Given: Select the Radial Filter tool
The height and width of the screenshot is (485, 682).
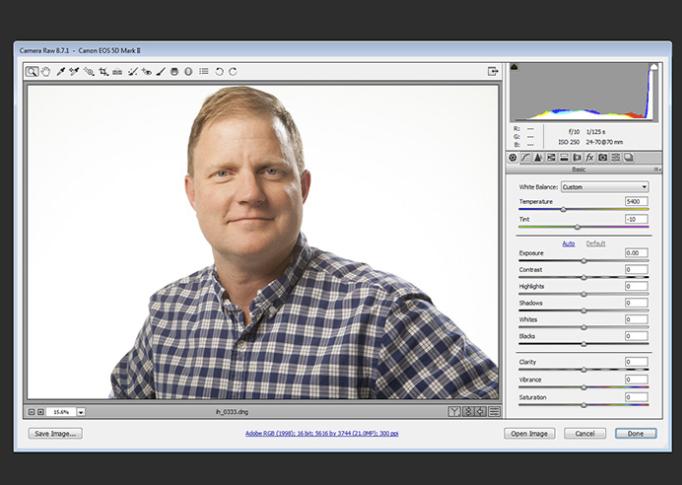Looking at the screenshot, I should (x=188, y=72).
